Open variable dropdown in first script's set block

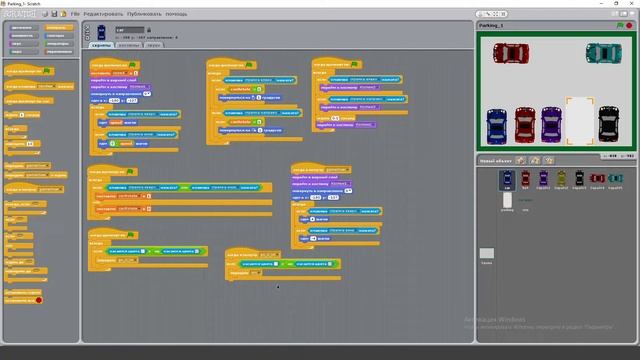point(120,73)
